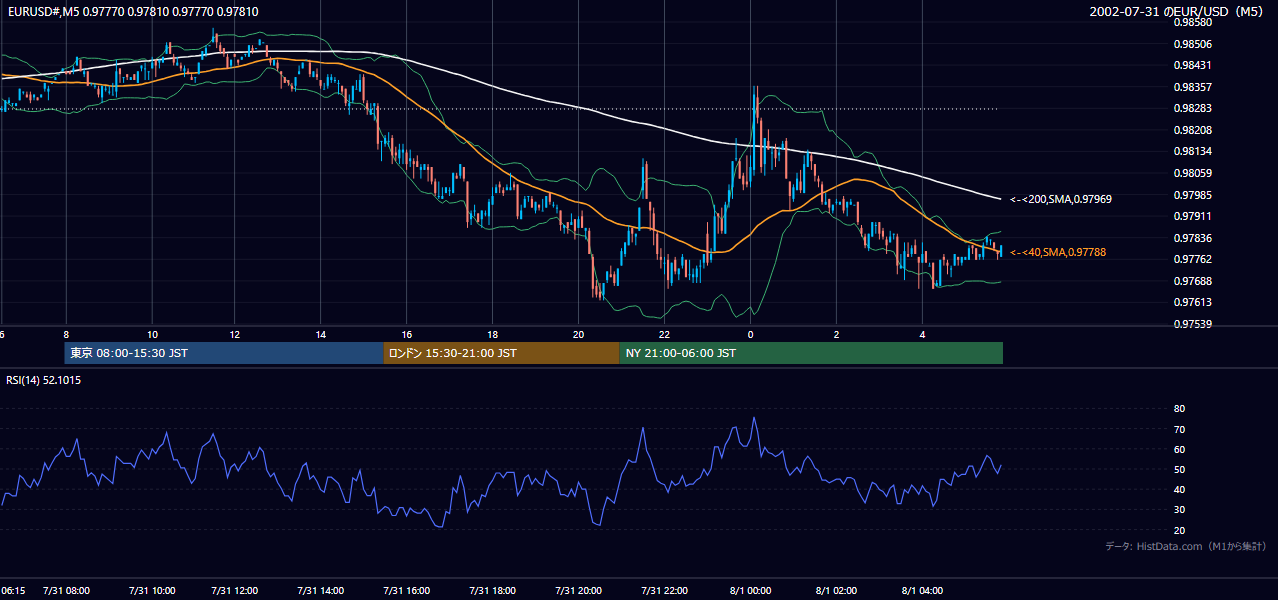Click the 7/31 08:00 time label

point(66,590)
